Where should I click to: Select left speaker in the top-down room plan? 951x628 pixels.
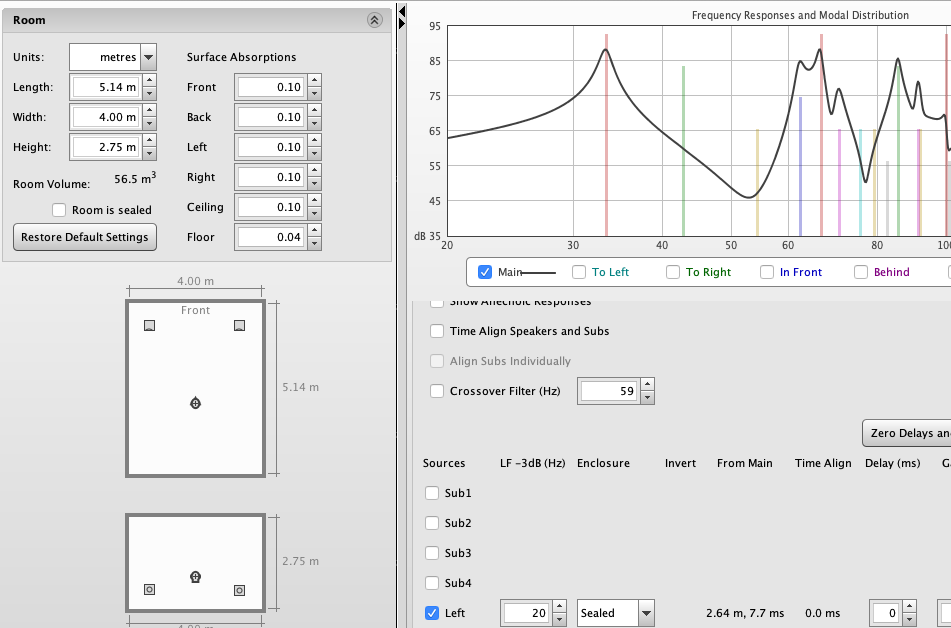tap(149, 326)
